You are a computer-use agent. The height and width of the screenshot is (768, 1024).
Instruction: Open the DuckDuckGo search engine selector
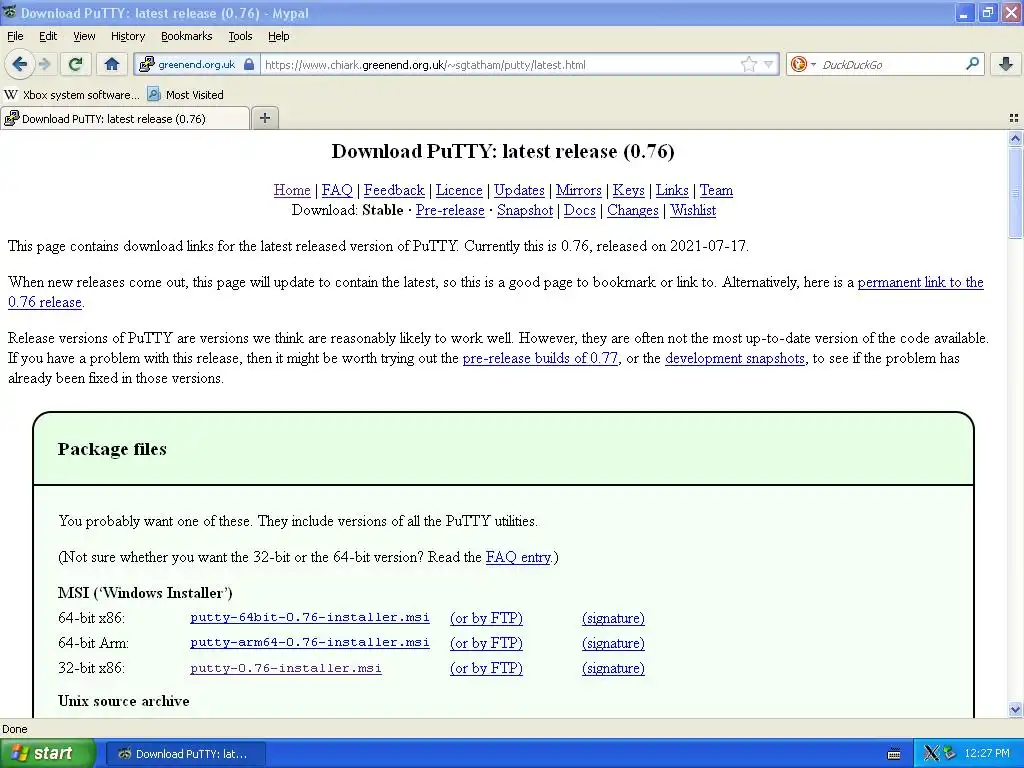[803, 64]
